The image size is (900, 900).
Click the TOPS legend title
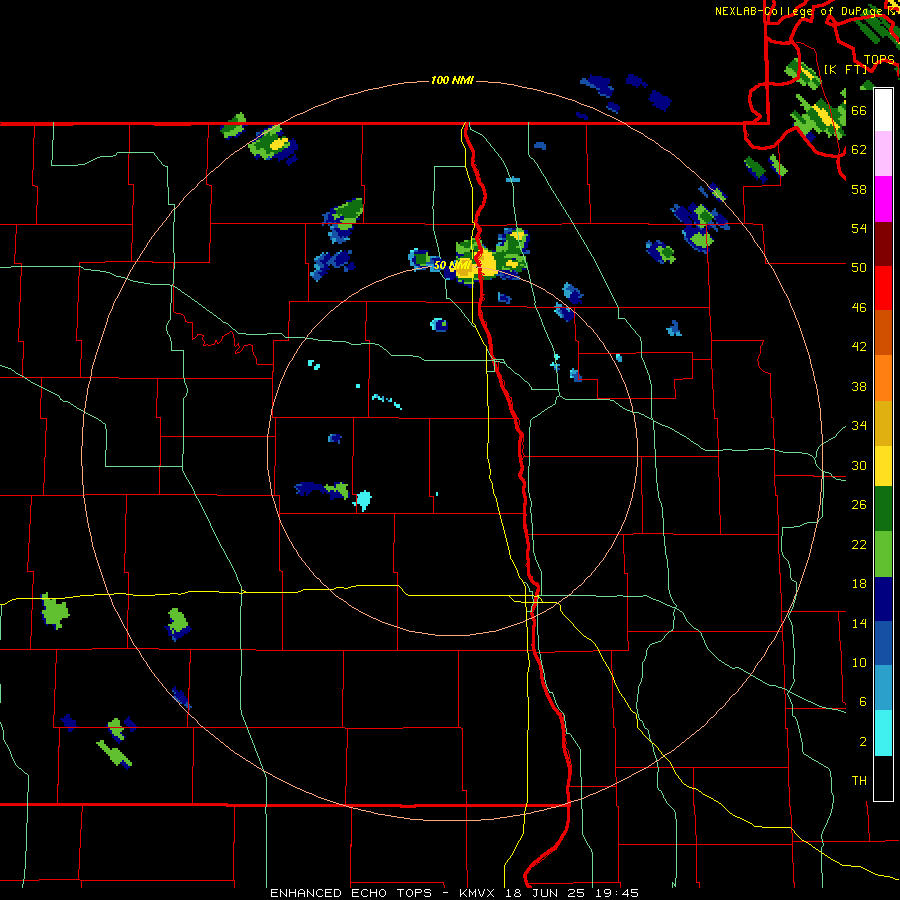pyautogui.click(x=878, y=60)
